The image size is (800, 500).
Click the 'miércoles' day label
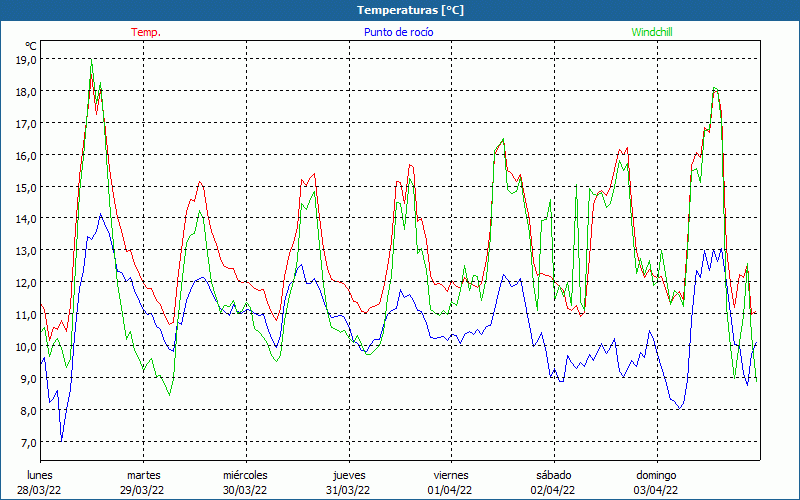(245, 475)
